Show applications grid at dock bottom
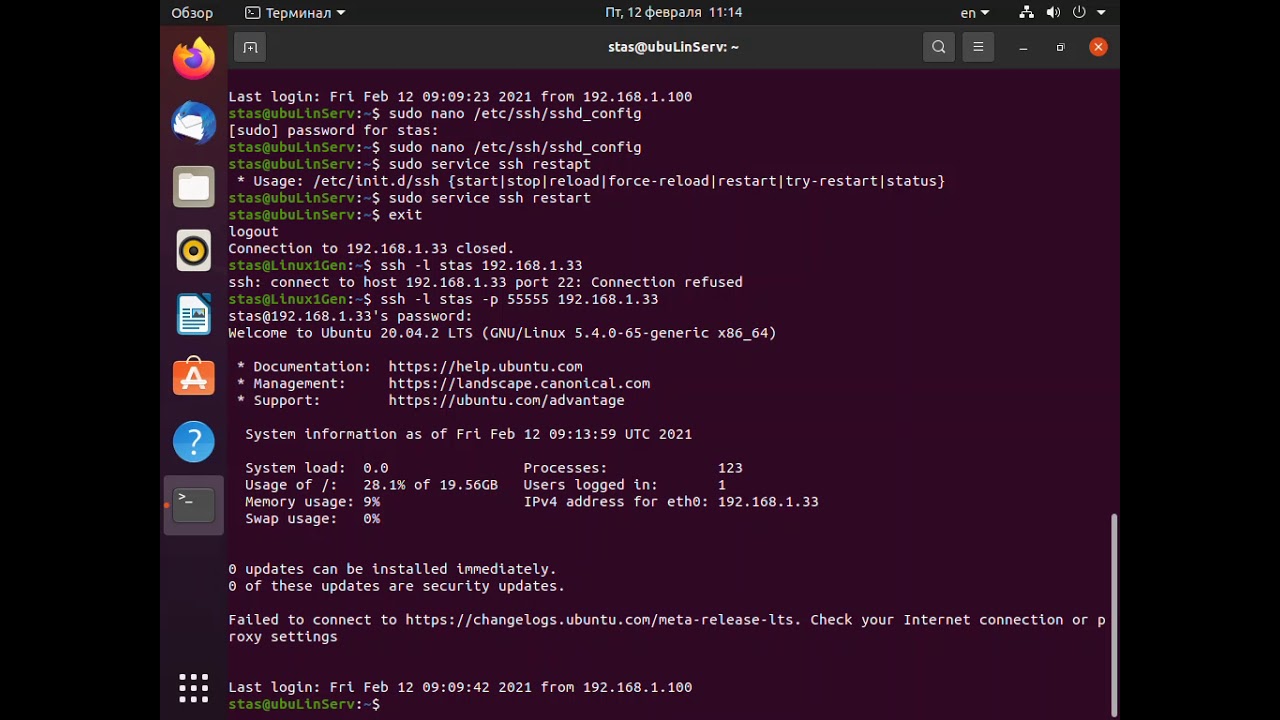1280x720 pixels. tap(194, 688)
